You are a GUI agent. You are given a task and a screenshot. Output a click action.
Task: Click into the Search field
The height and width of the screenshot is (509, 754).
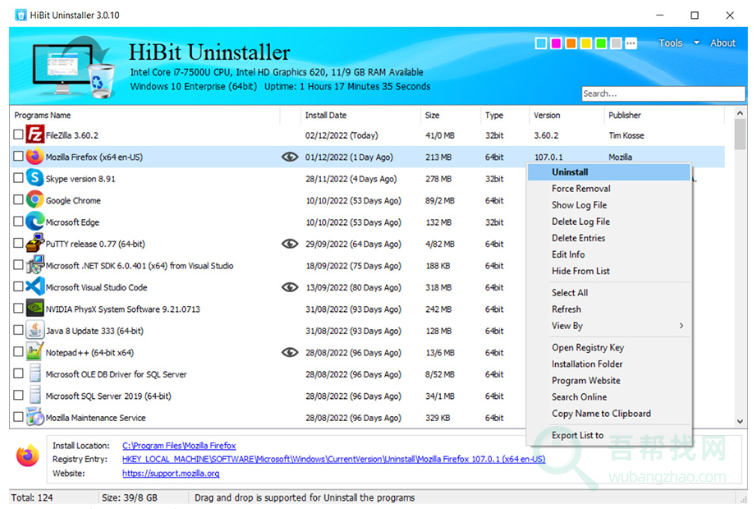[x=662, y=94]
